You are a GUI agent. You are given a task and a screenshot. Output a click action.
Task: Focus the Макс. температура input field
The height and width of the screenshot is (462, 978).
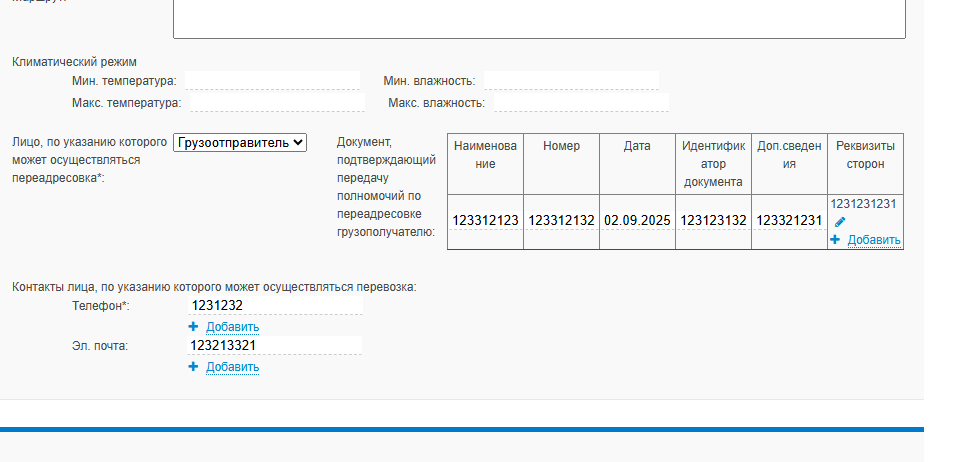278,102
